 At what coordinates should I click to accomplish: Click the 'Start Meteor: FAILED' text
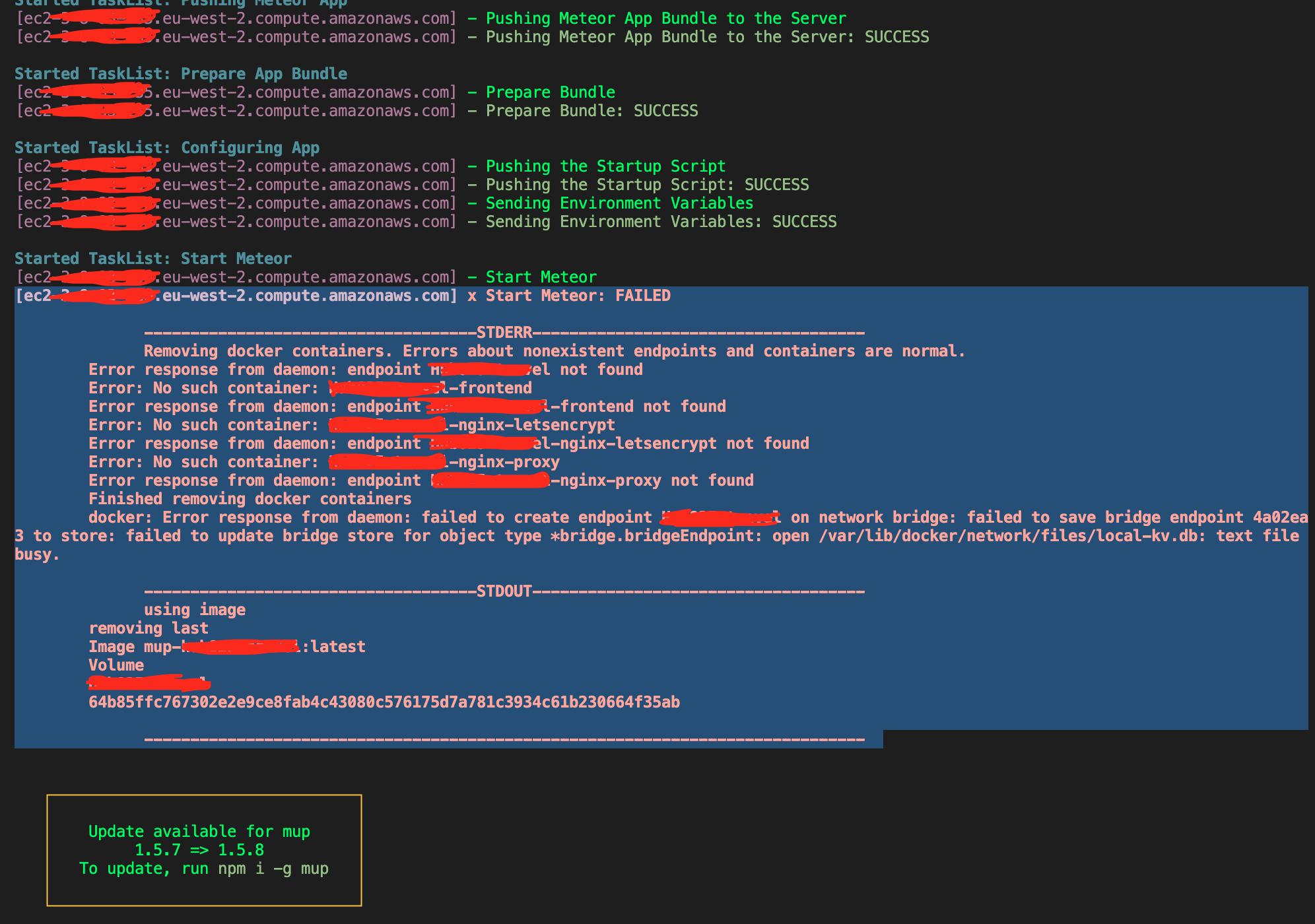pos(578,296)
